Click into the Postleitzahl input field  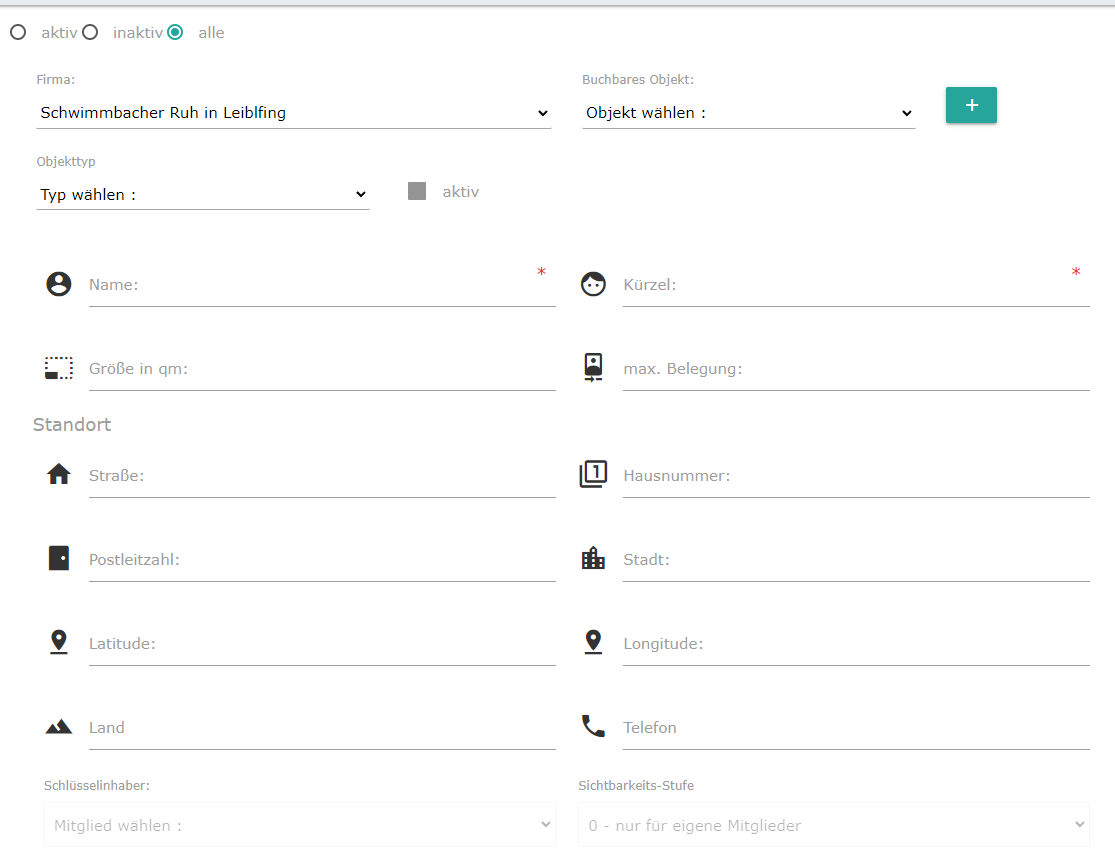point(320,560)
